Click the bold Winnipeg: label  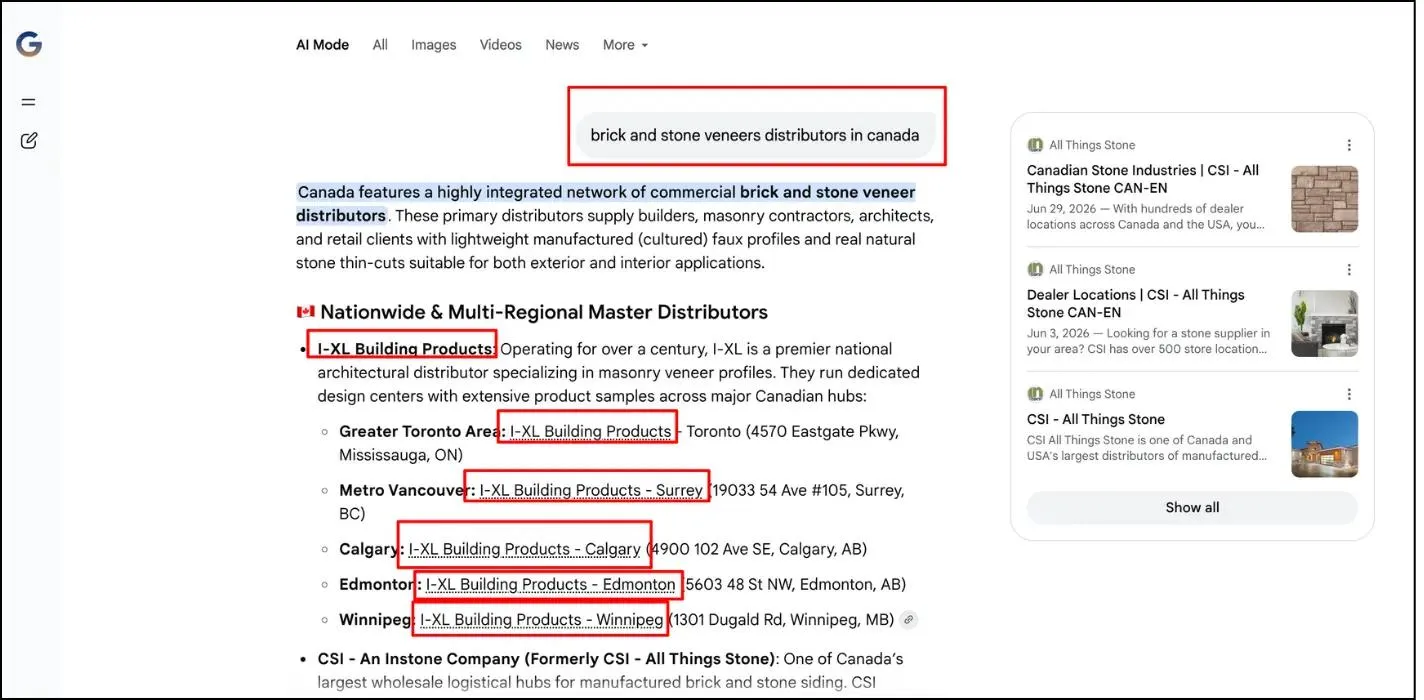(378, 620)
